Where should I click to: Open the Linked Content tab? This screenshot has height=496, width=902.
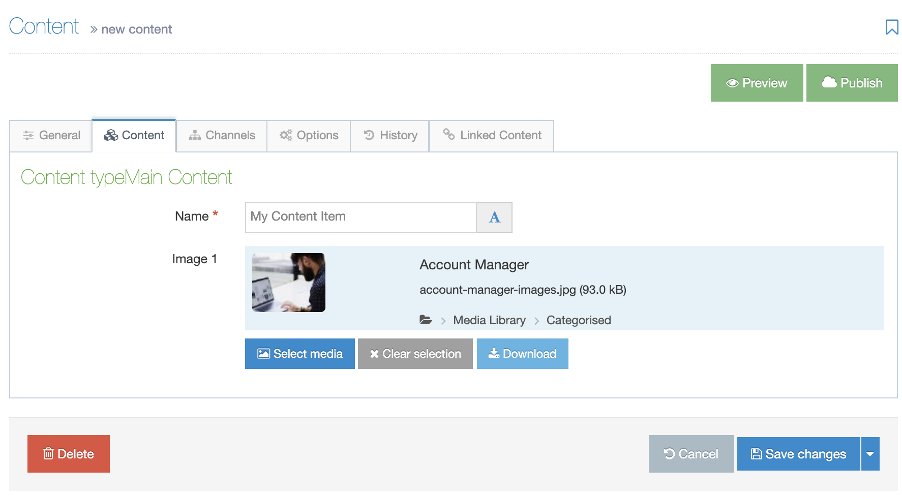tap(491, 136)
